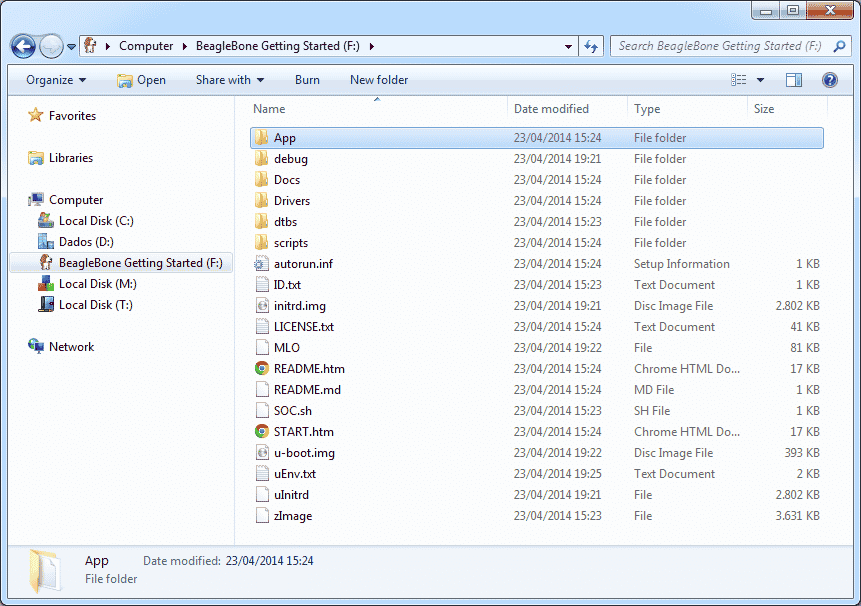Open the Share with menu
This screenshot has width=861, height=606.
230,80
